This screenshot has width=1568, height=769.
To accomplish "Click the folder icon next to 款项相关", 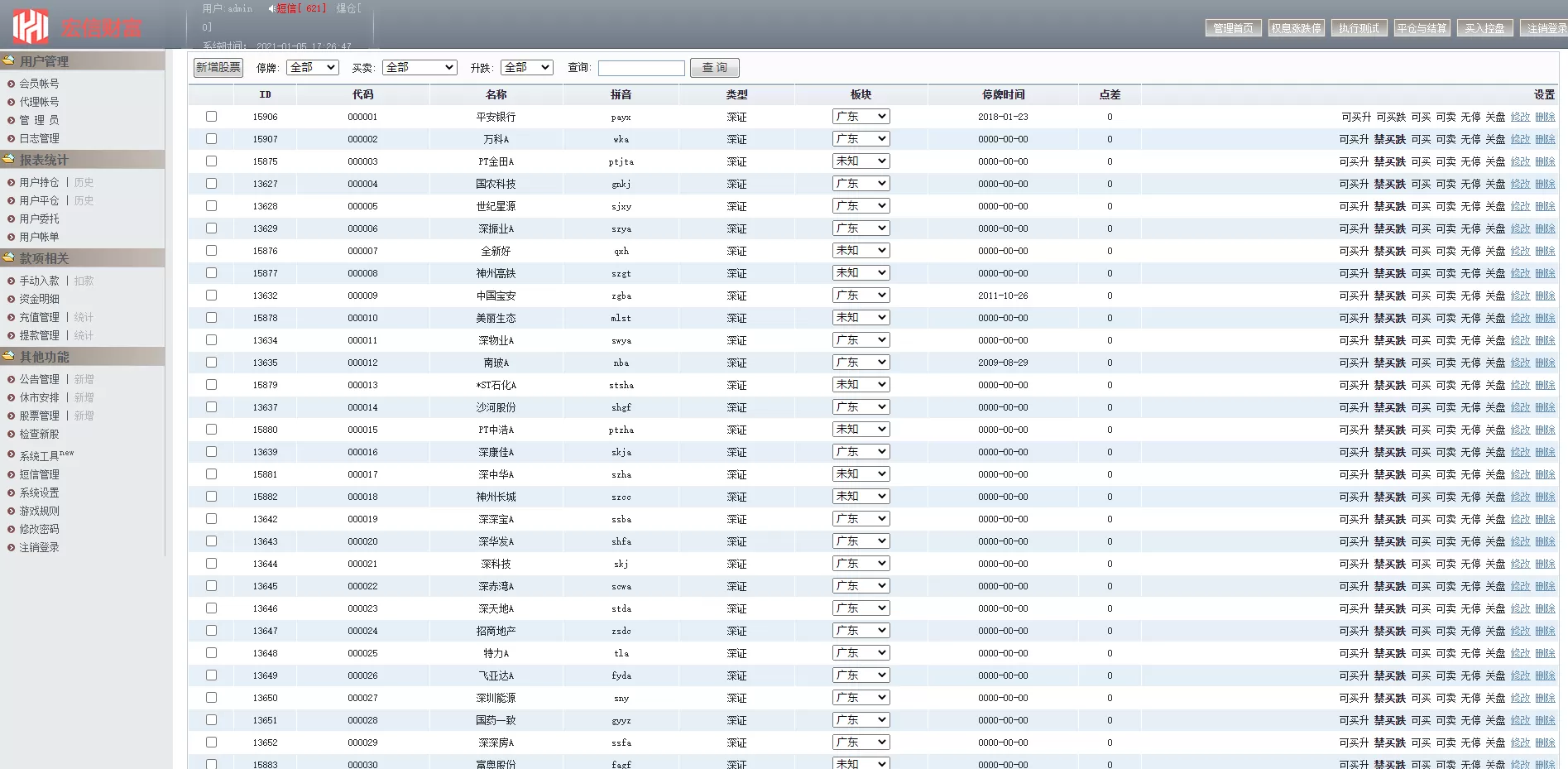I will (x=9, y=257).
